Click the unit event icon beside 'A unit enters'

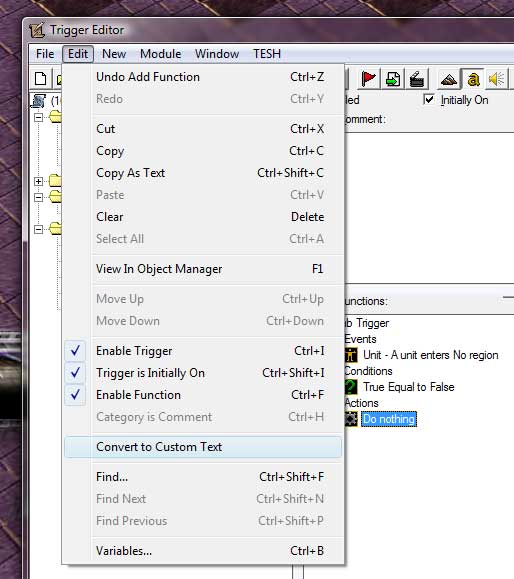coord(351,355)
